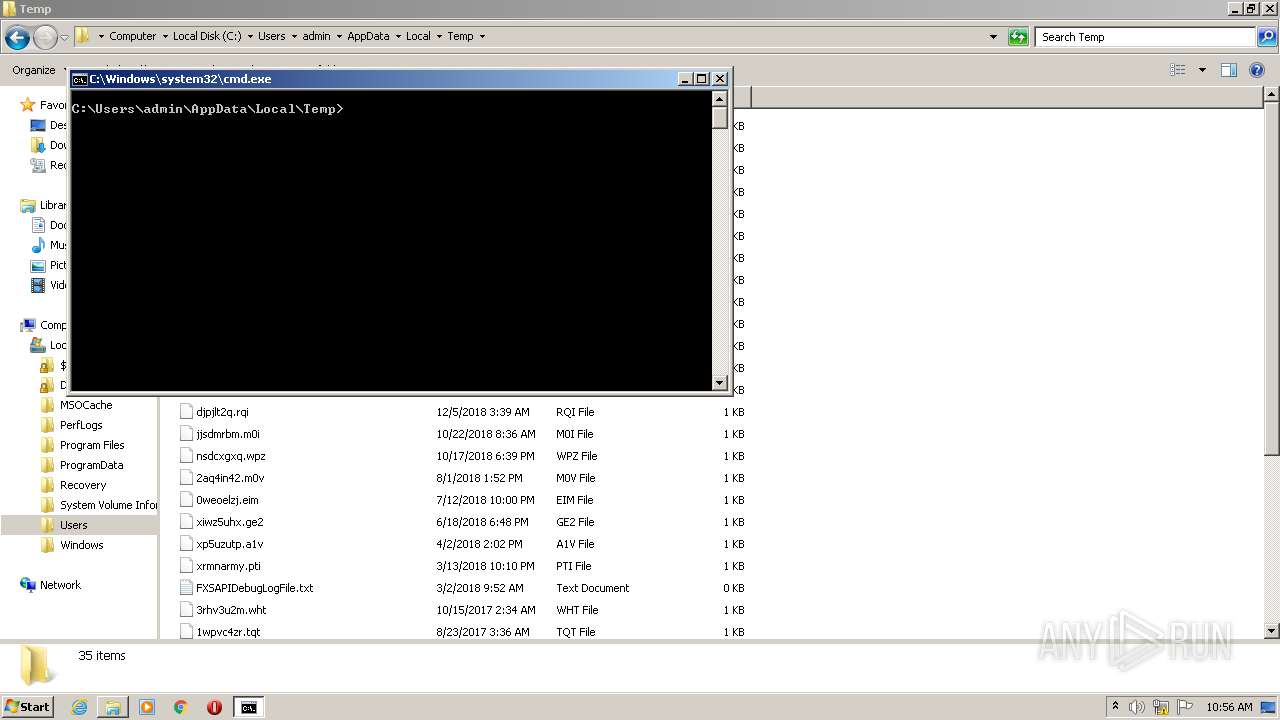The width and height of the screenshot is (1280, 720).
Task: Select Network in the navigation pane
Action: (60, 585)
